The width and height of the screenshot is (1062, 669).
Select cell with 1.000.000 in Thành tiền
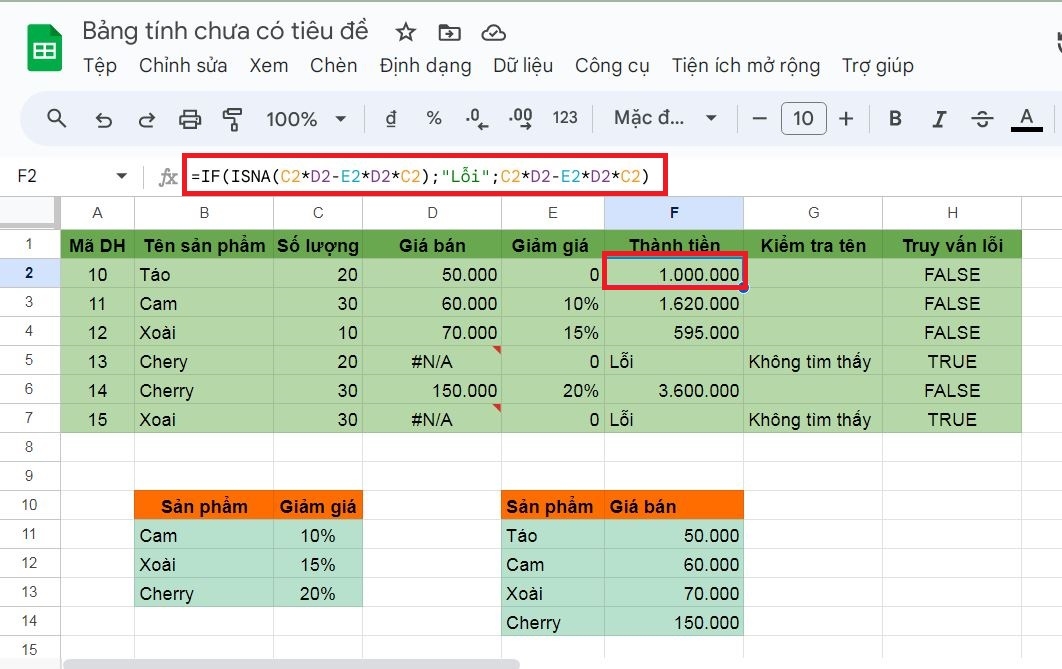pyautogui.click(x=674, y=274)
